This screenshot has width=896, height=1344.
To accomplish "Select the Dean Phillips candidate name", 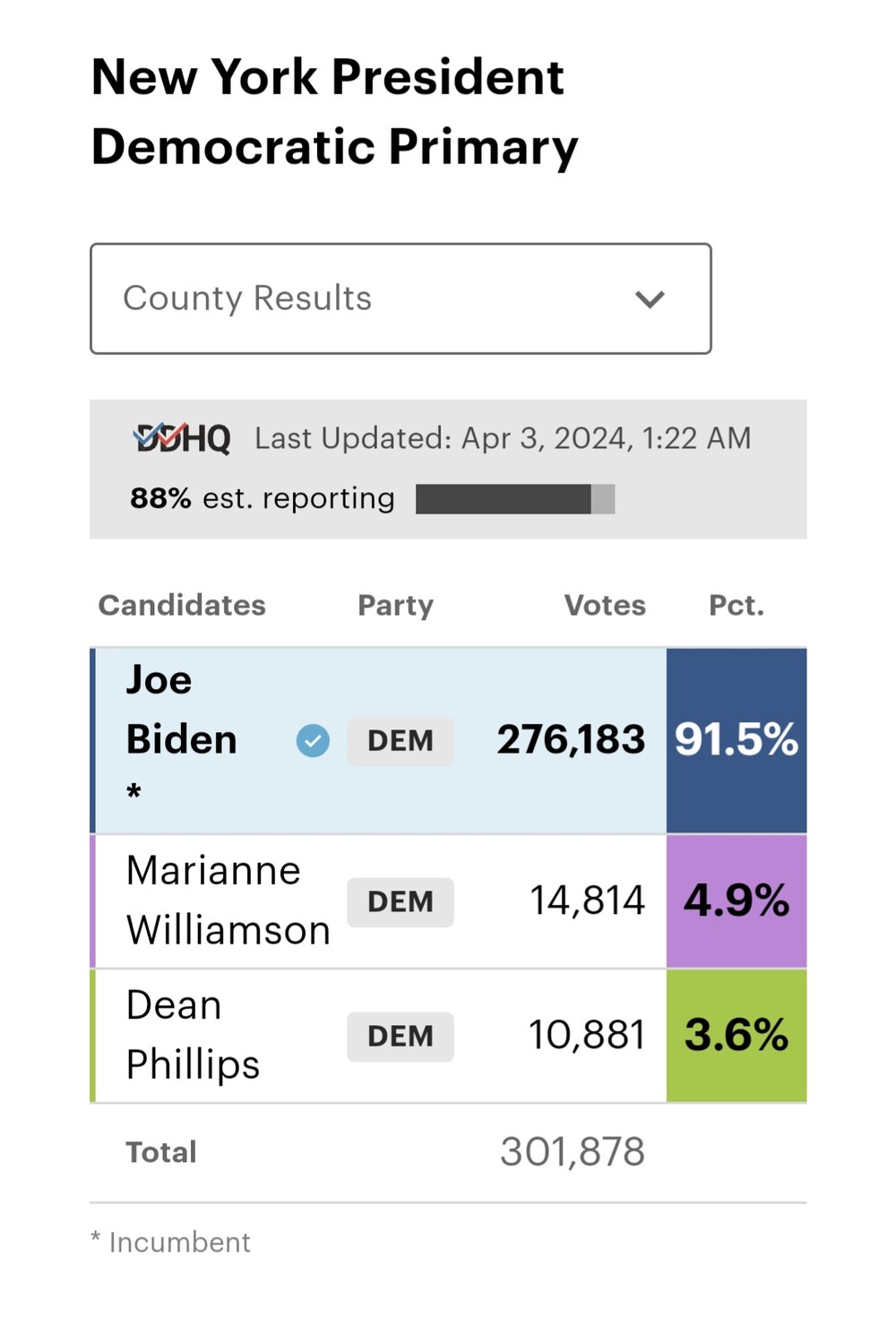I will coord(193,1035).
